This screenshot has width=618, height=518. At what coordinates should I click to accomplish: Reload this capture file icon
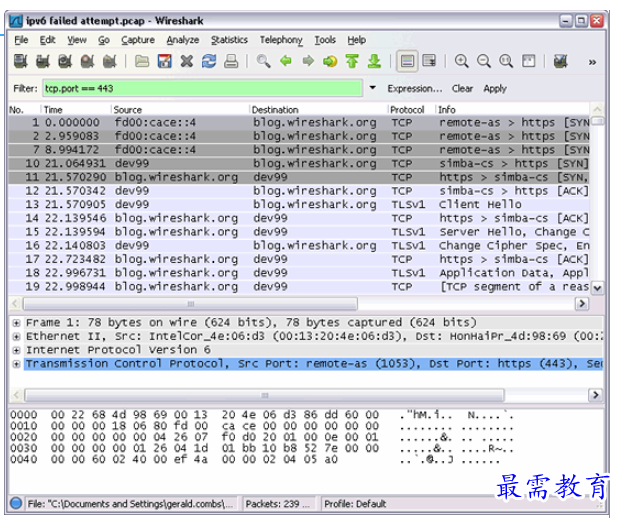(x=209, y=61)
